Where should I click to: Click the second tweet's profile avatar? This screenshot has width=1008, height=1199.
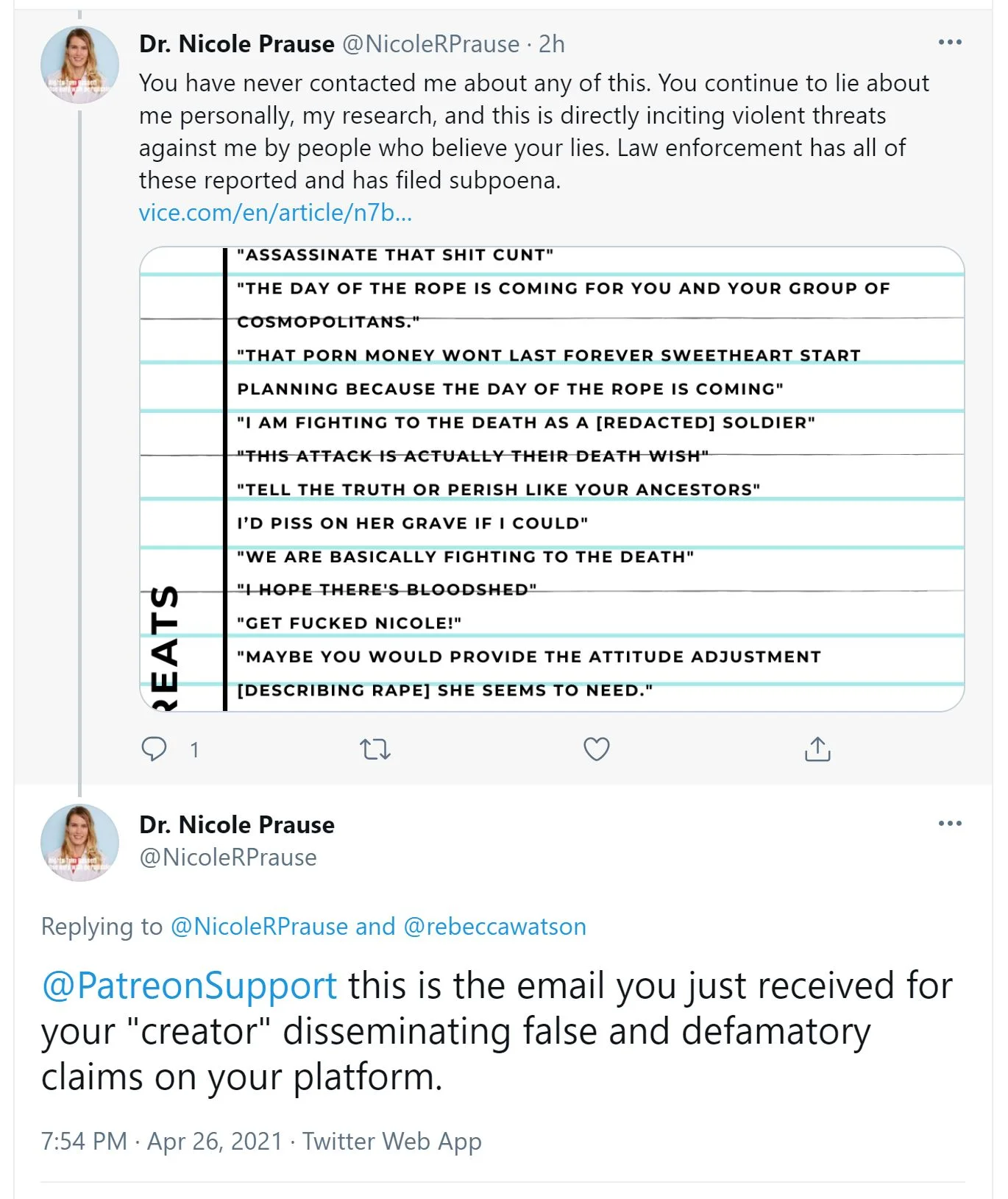point(79,843)
